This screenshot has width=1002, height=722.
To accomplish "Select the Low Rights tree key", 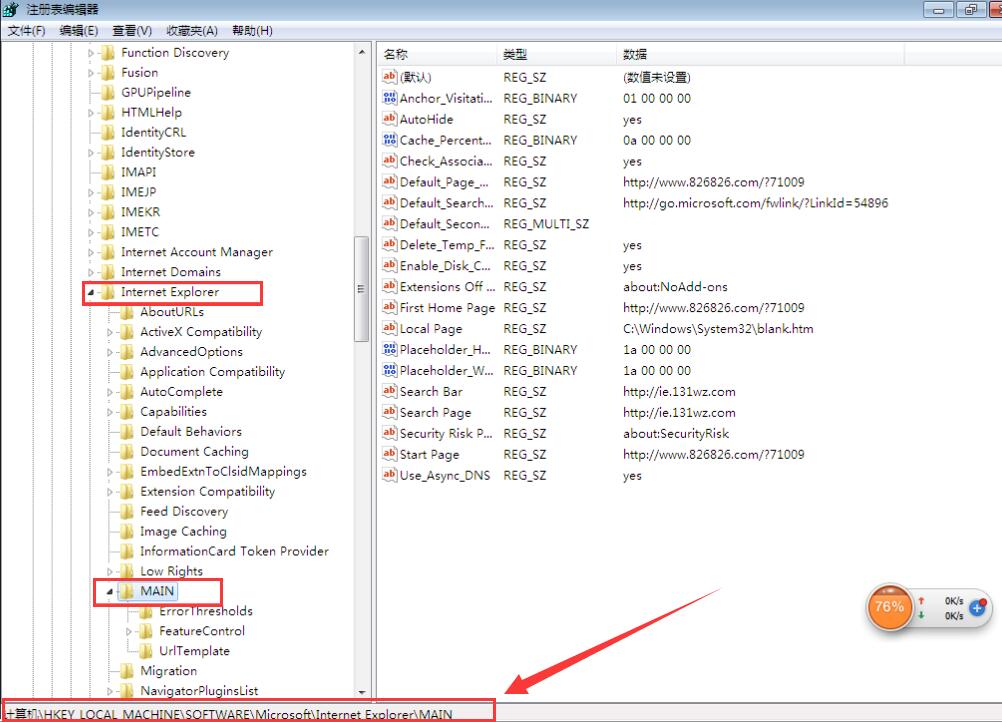I will pyautogui.click(x=171, y=571).
